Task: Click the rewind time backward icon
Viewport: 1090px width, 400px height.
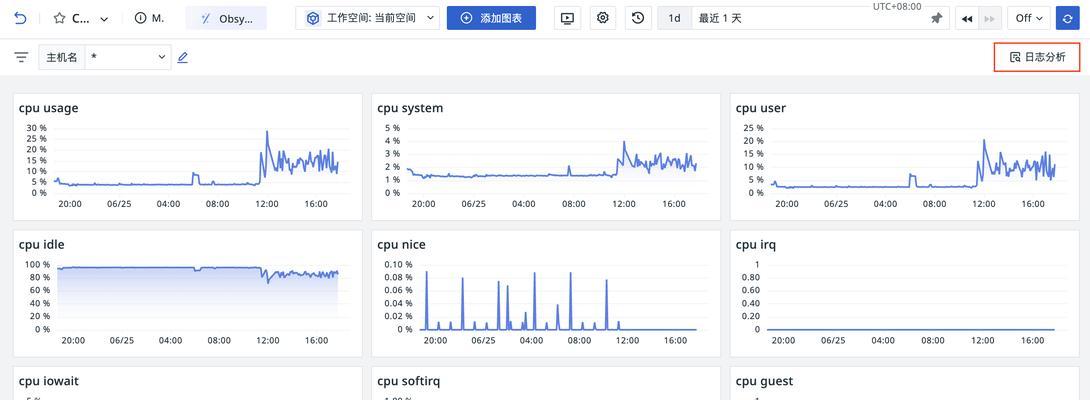Action: coord(967,18)
